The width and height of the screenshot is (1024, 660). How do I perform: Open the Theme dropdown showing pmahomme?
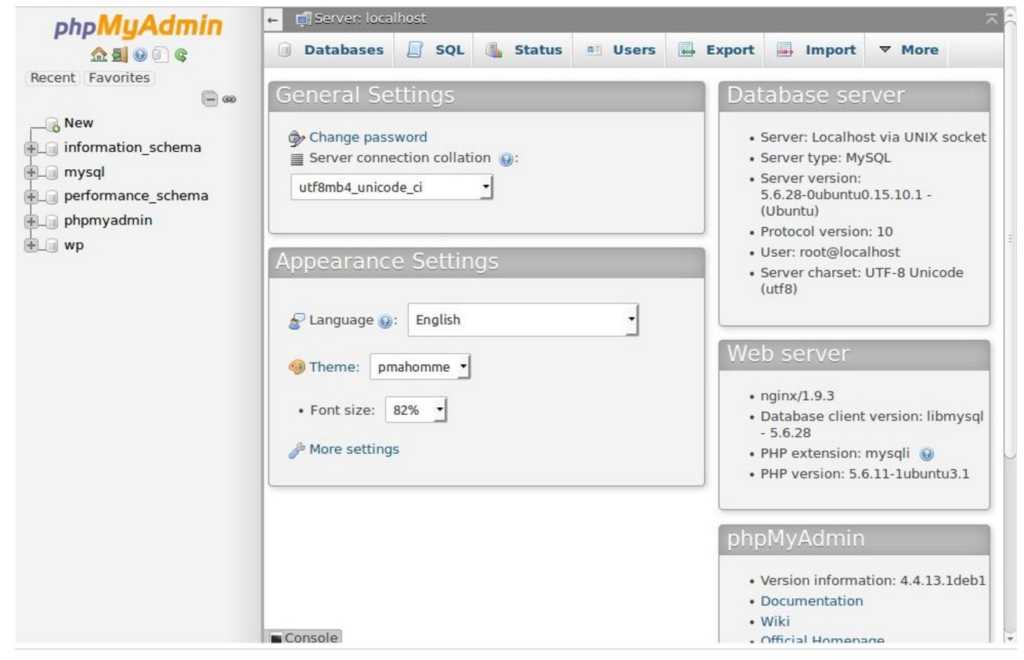pos(420,367)
